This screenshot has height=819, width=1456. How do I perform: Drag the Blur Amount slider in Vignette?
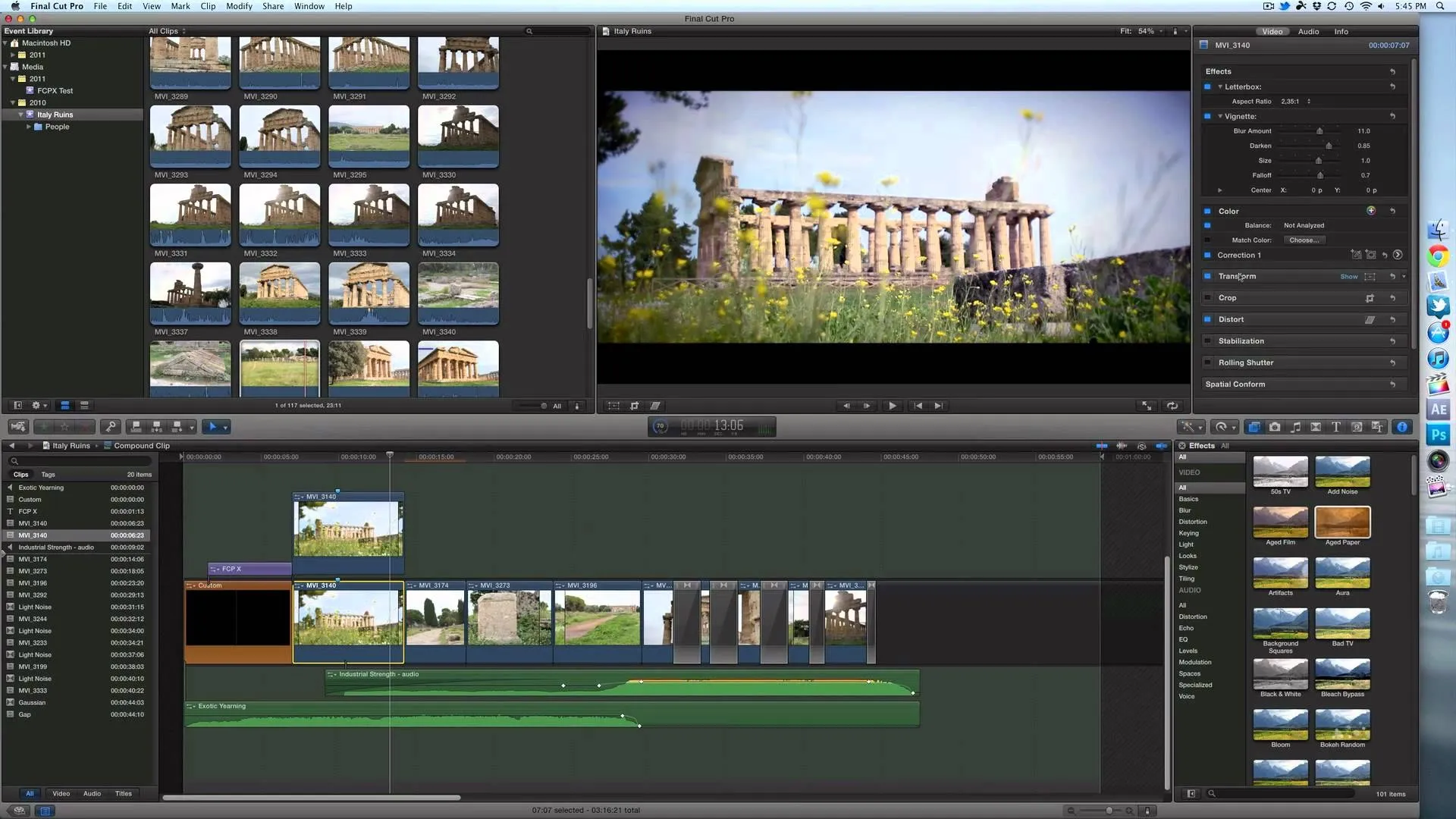point(1320,130)
